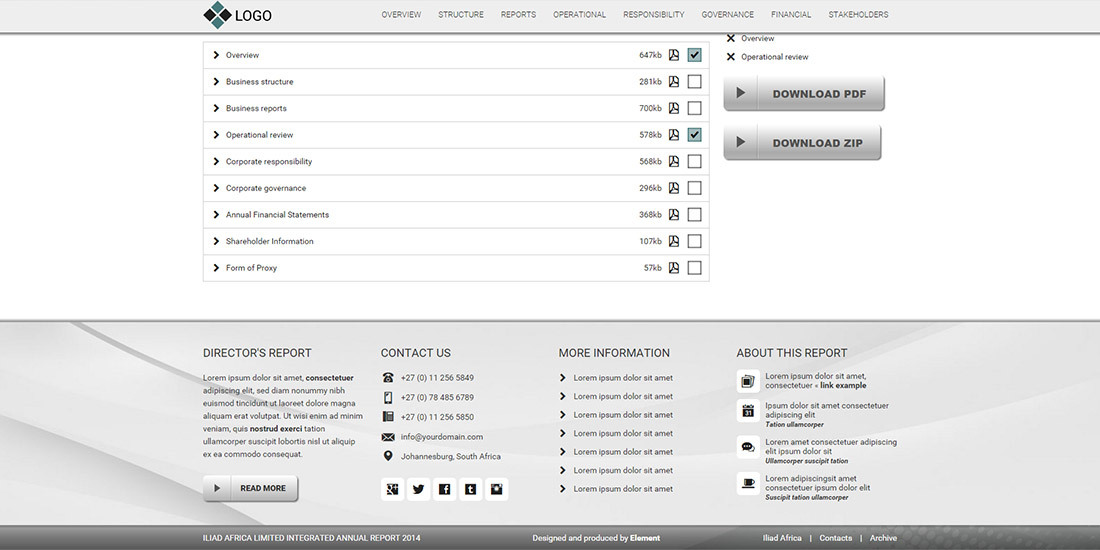Click the DOWNLOAD ZIP button
Image resolution: width=1100 pixels, height=550 pixels.
(x=803, y=142)
